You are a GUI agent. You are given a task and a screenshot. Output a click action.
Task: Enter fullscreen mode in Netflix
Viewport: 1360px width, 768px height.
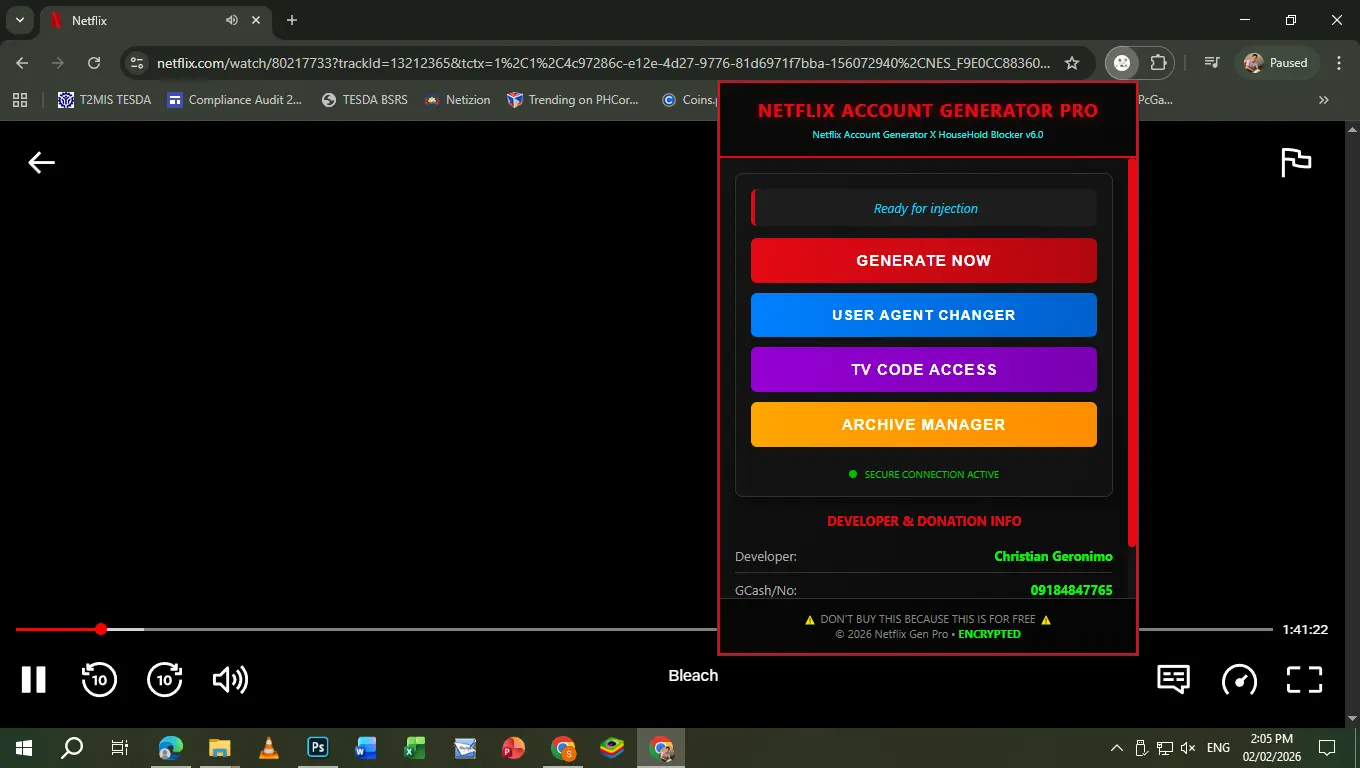[x=1305, y=680]
